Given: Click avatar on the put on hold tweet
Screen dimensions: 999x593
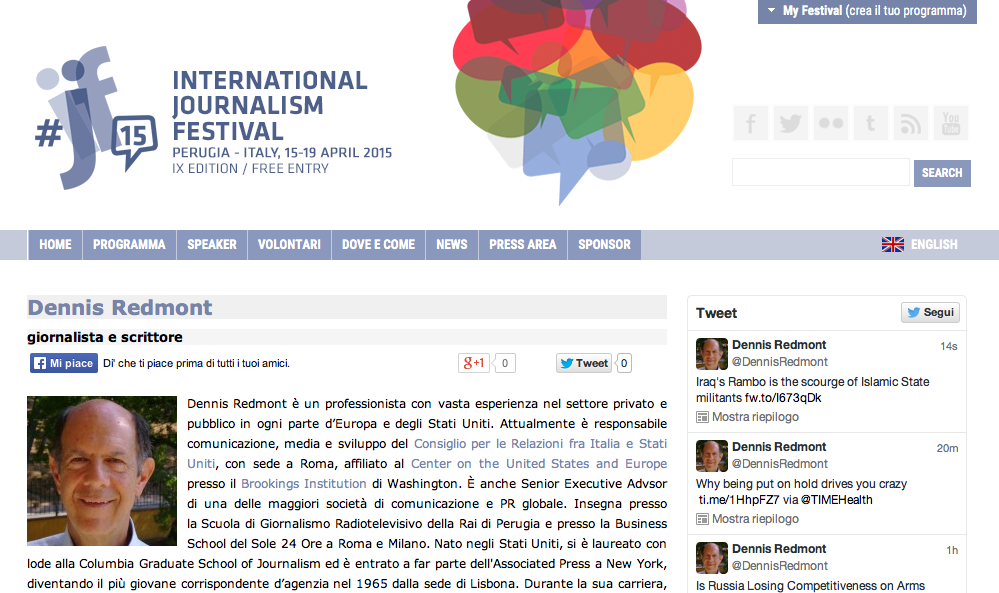Looking at the screenshot, I should pos(712,456).
